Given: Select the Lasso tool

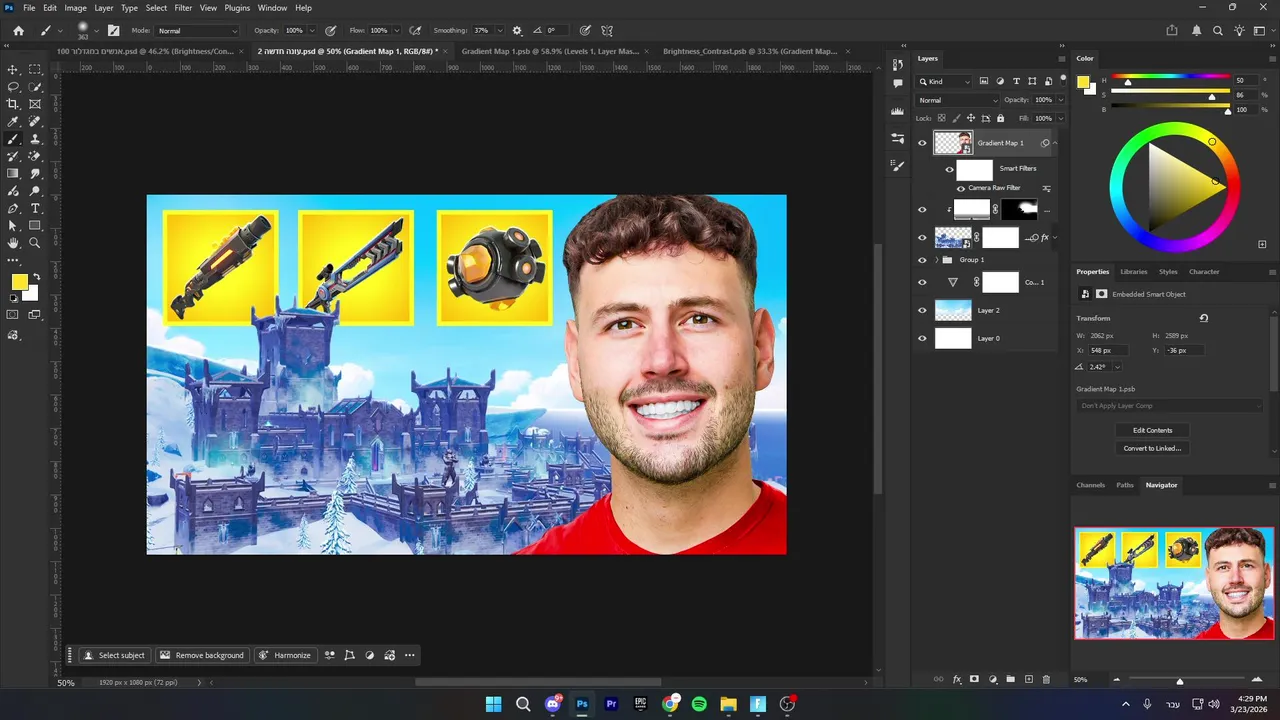Looking at the screenshot, I should [x=13, y=87].
